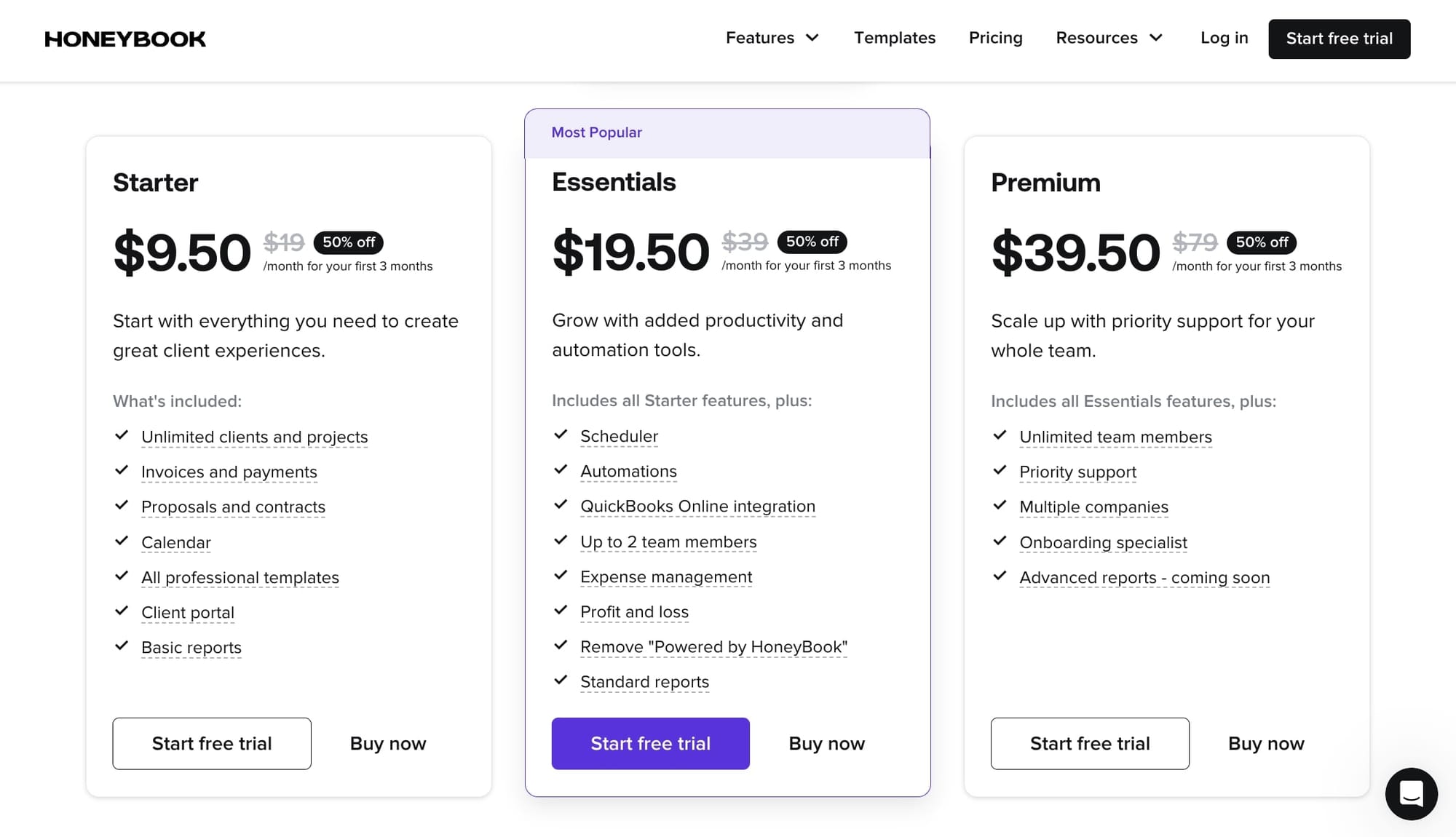Expand the Resources dropdown chevron
This screenshot has width=1456, height=837.
[x=1156, y=38]
